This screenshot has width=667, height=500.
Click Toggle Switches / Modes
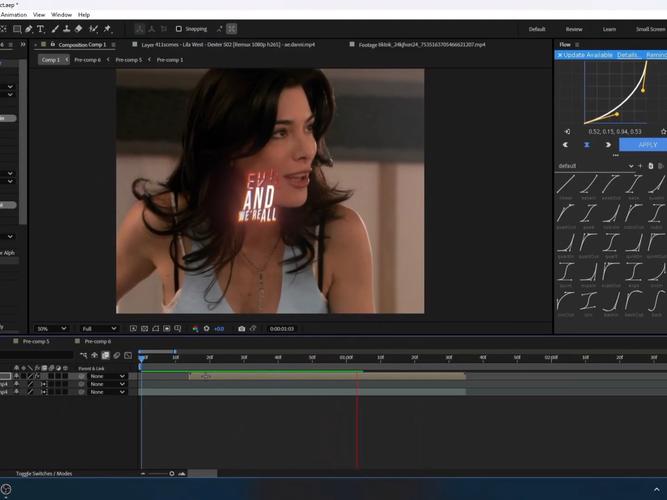[x=44, y=473]
